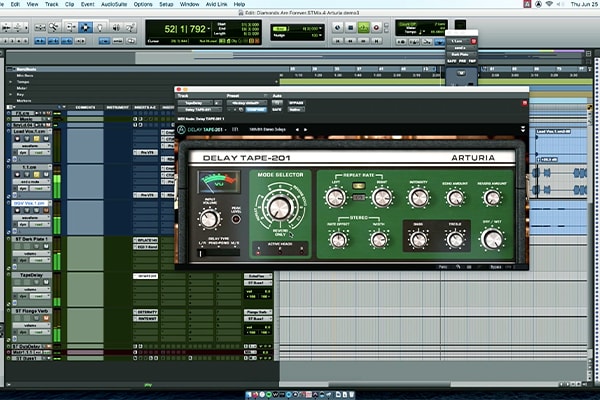Image resolution: width=600 pixels, height=400 pixels.
Task: Open the Avid Link menu
Action: [216, 4]
